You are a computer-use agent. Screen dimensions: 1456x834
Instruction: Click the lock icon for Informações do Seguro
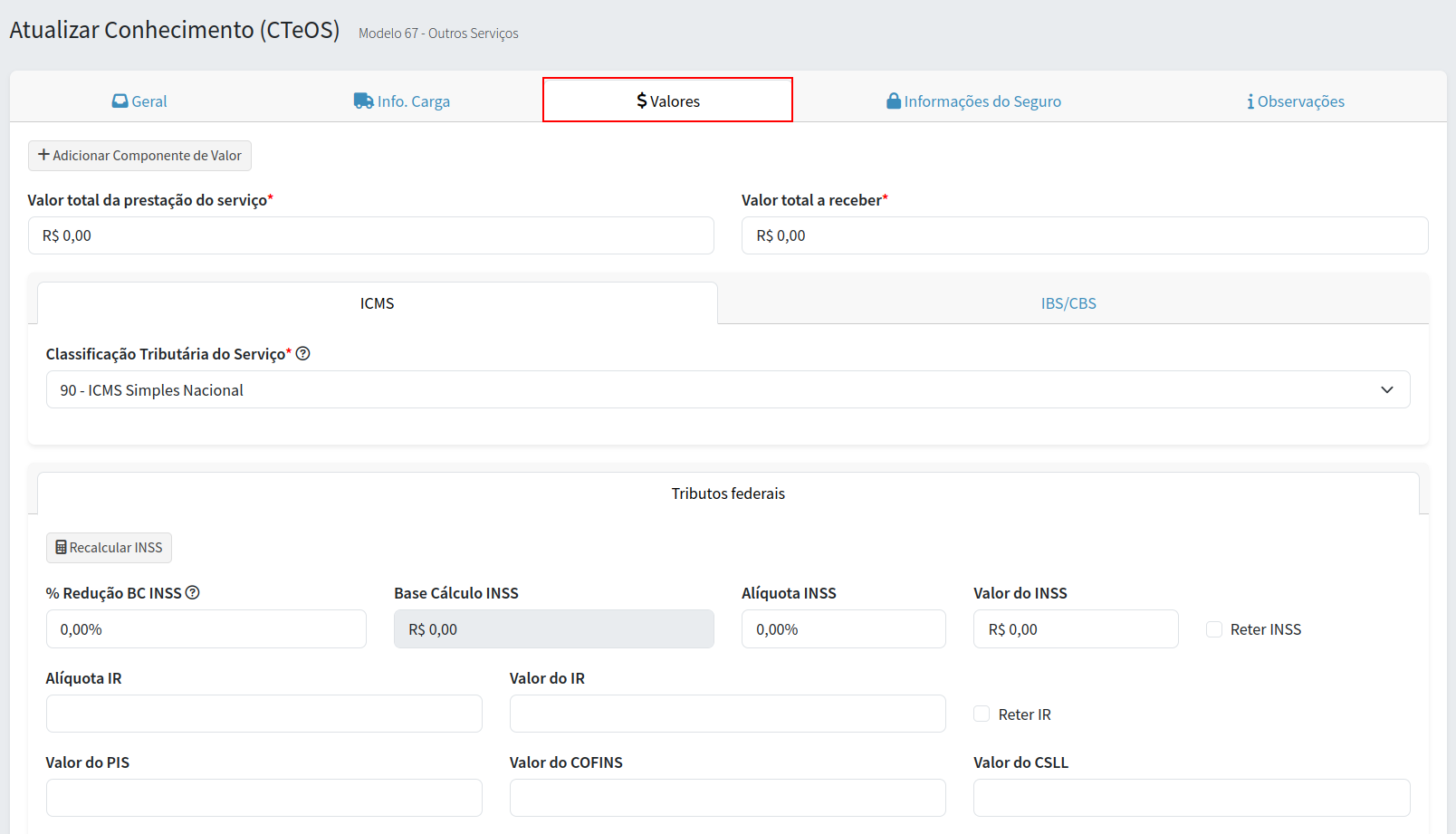(x=894, y=101)
